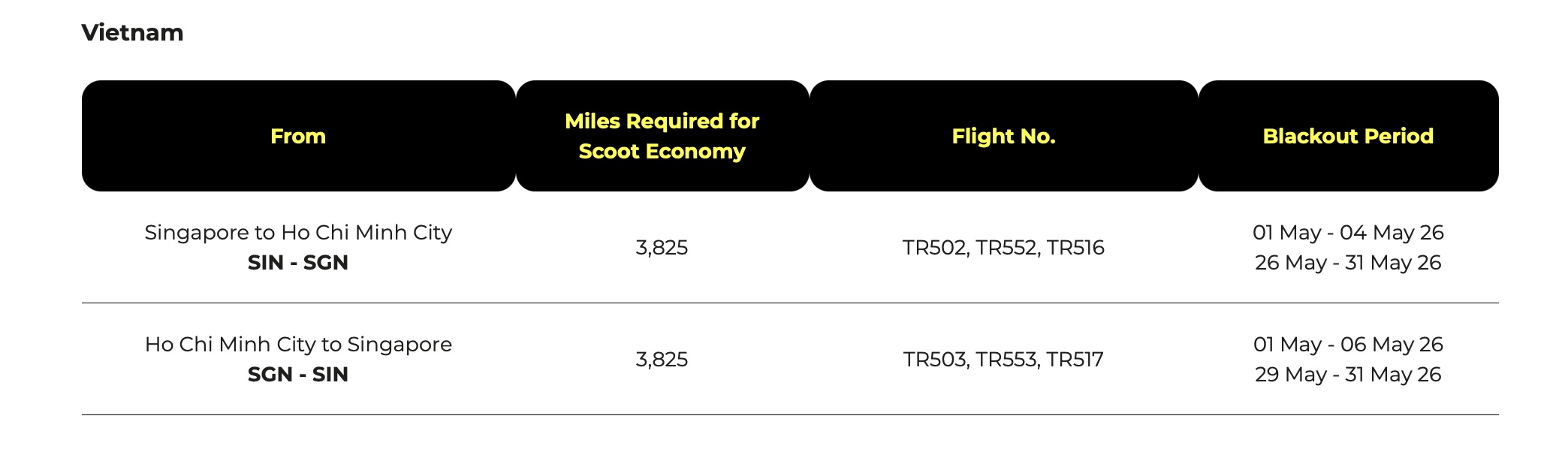
Task: Click the Blackout Period column header
Action: coord(1348,136)
